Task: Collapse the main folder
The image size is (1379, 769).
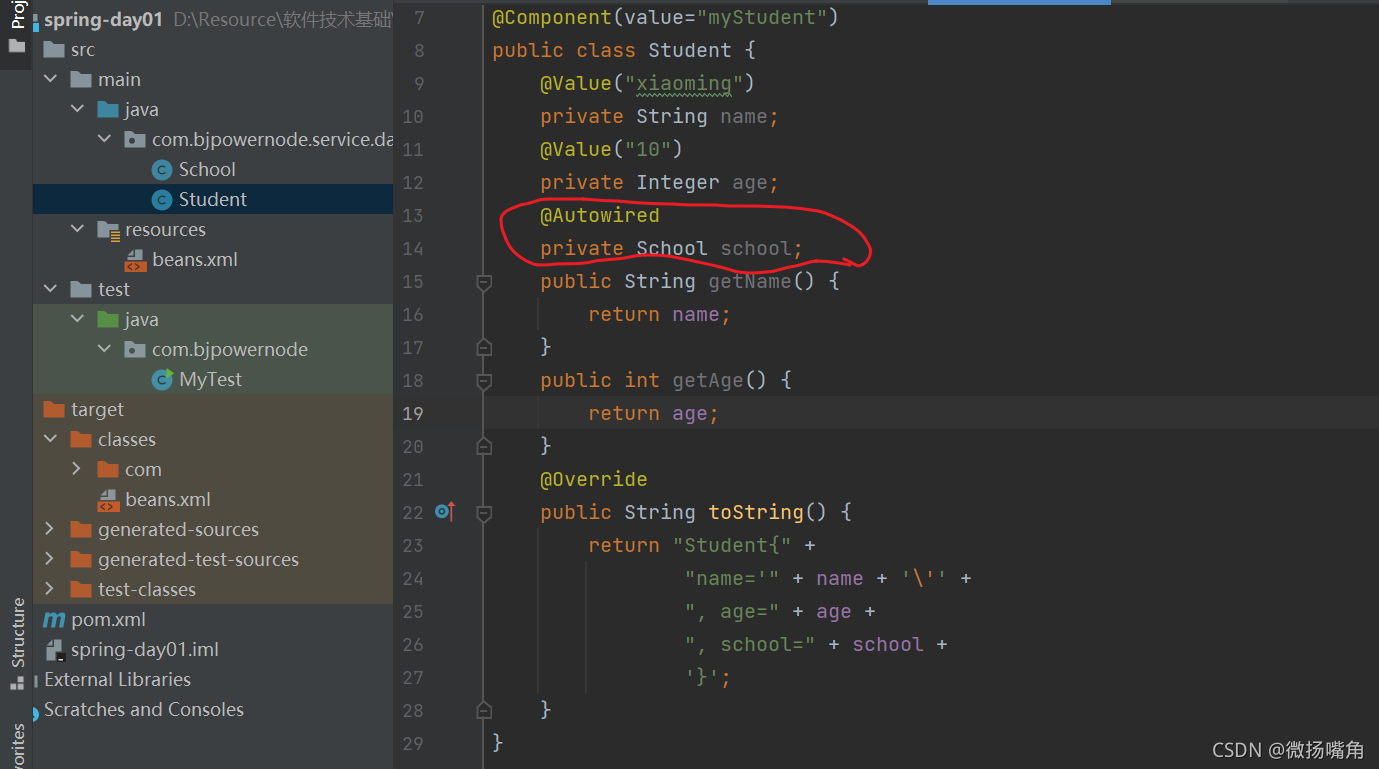Action: (50, 80)
